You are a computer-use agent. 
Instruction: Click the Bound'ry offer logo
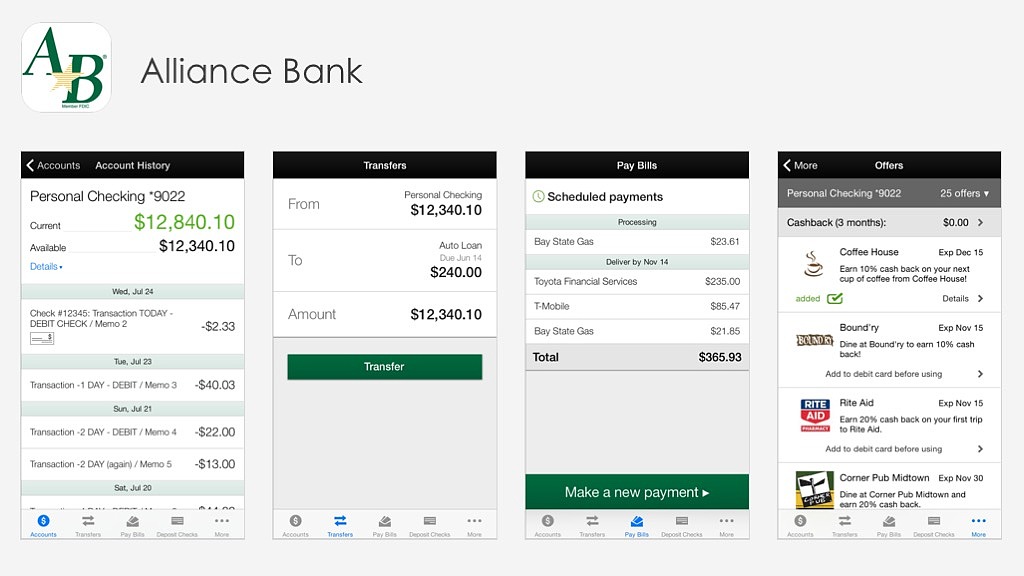814,340
